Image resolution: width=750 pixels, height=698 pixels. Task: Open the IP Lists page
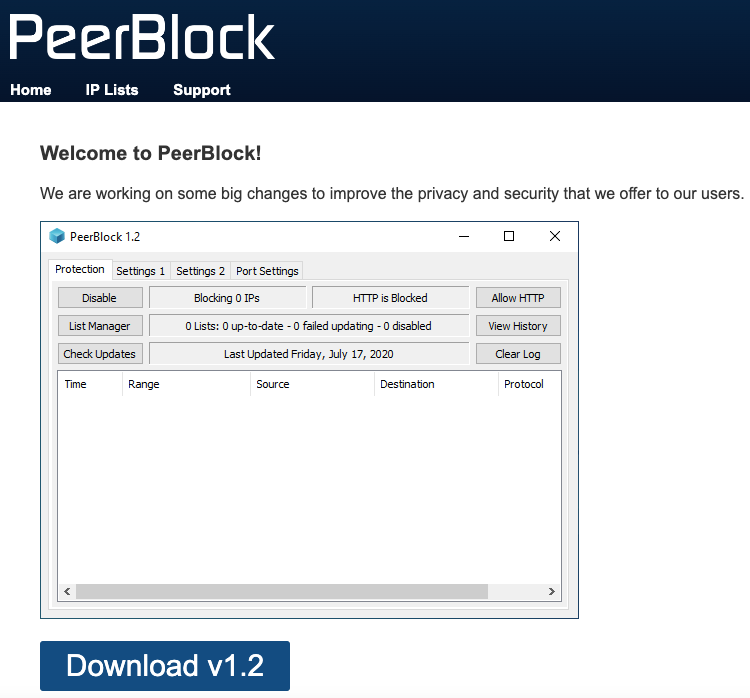[x=112, y=90]
